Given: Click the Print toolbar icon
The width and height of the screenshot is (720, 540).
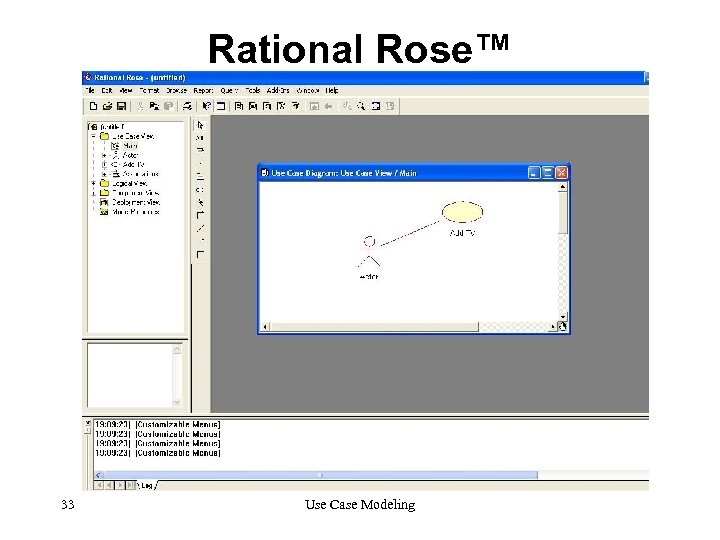Looking at the screenshot, I should tap(187, 106).
